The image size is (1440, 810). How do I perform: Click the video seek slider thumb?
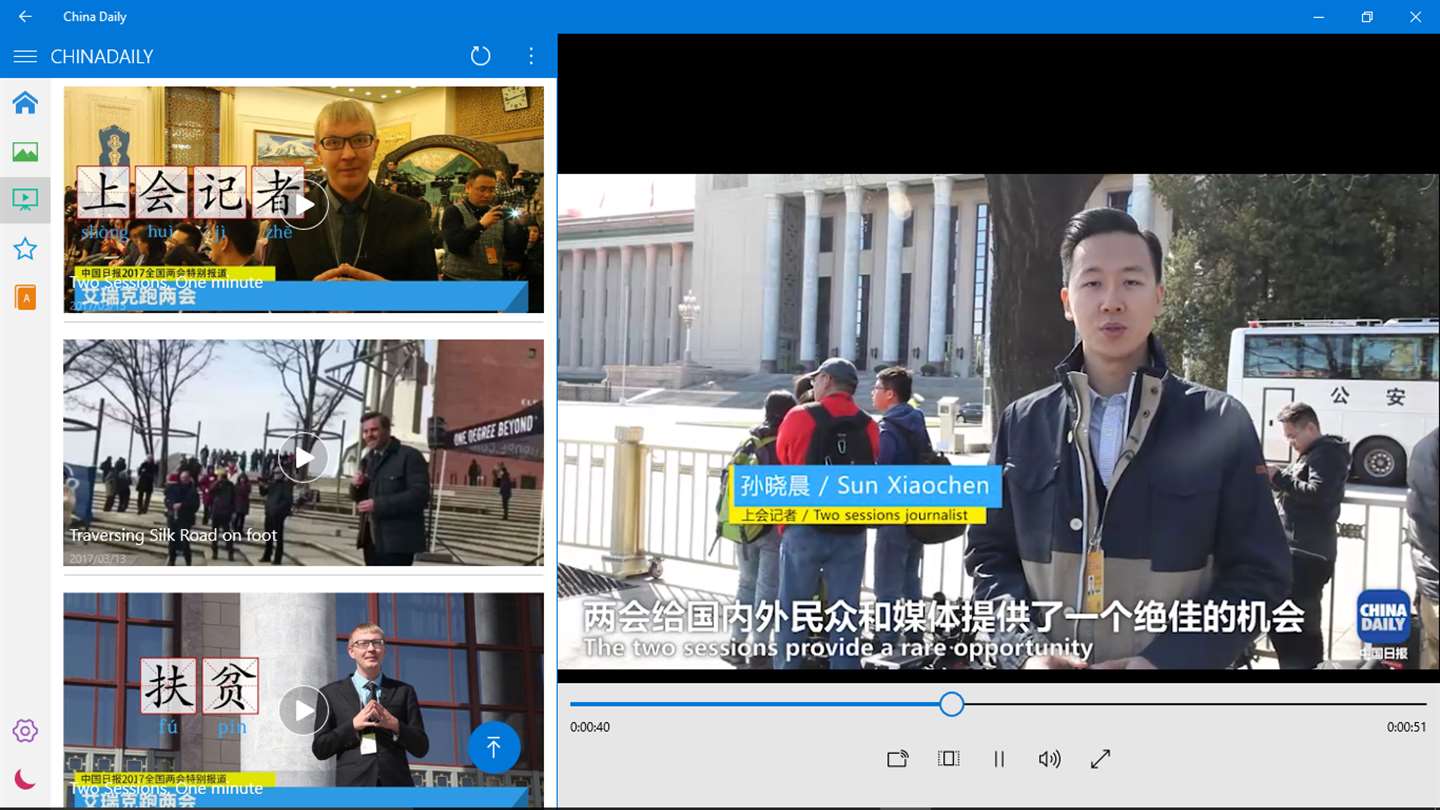tap(951, 704)
